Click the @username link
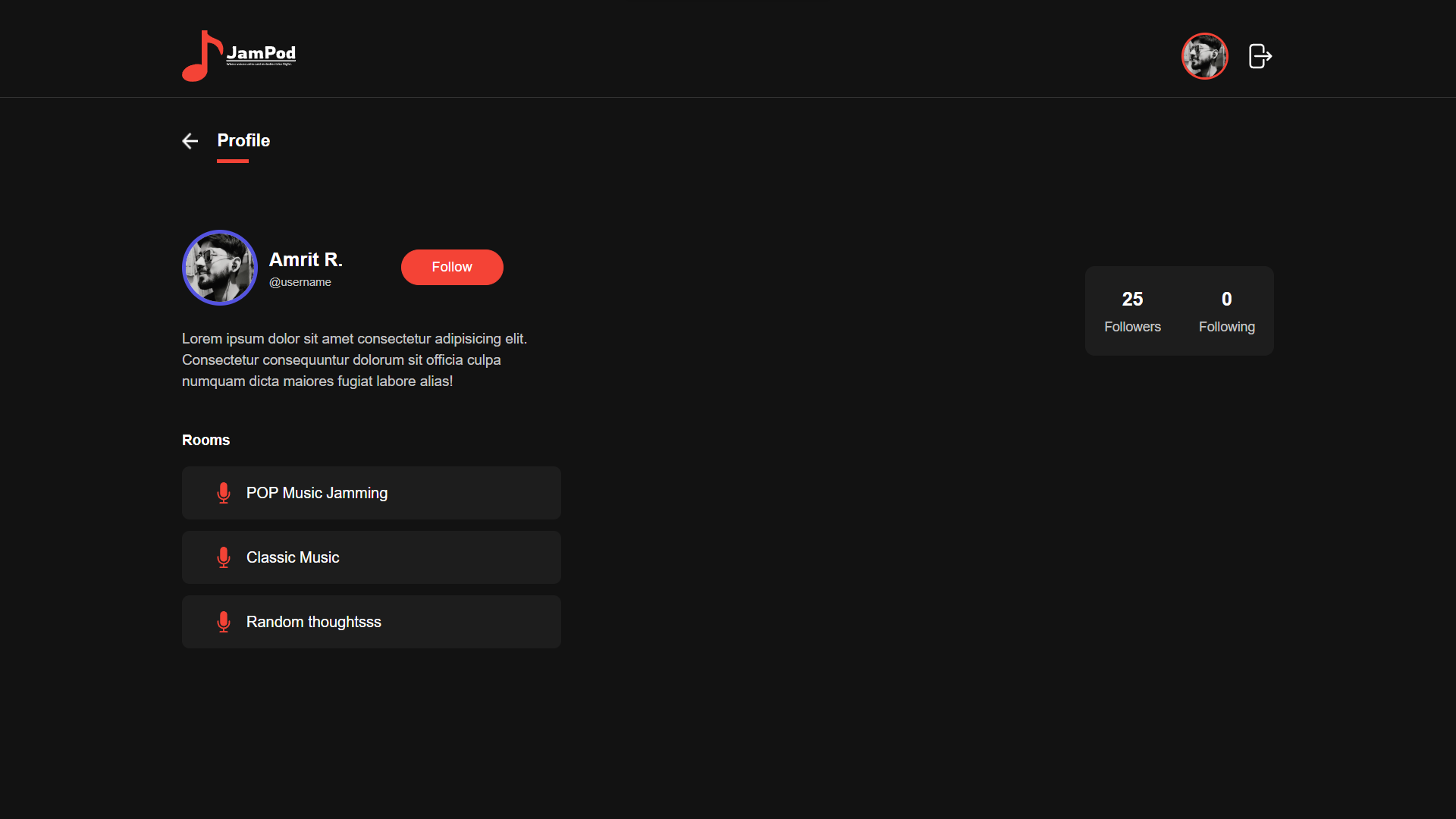Image resolution: width=1456 pixels, height=819 pixels. coord(300,281)
